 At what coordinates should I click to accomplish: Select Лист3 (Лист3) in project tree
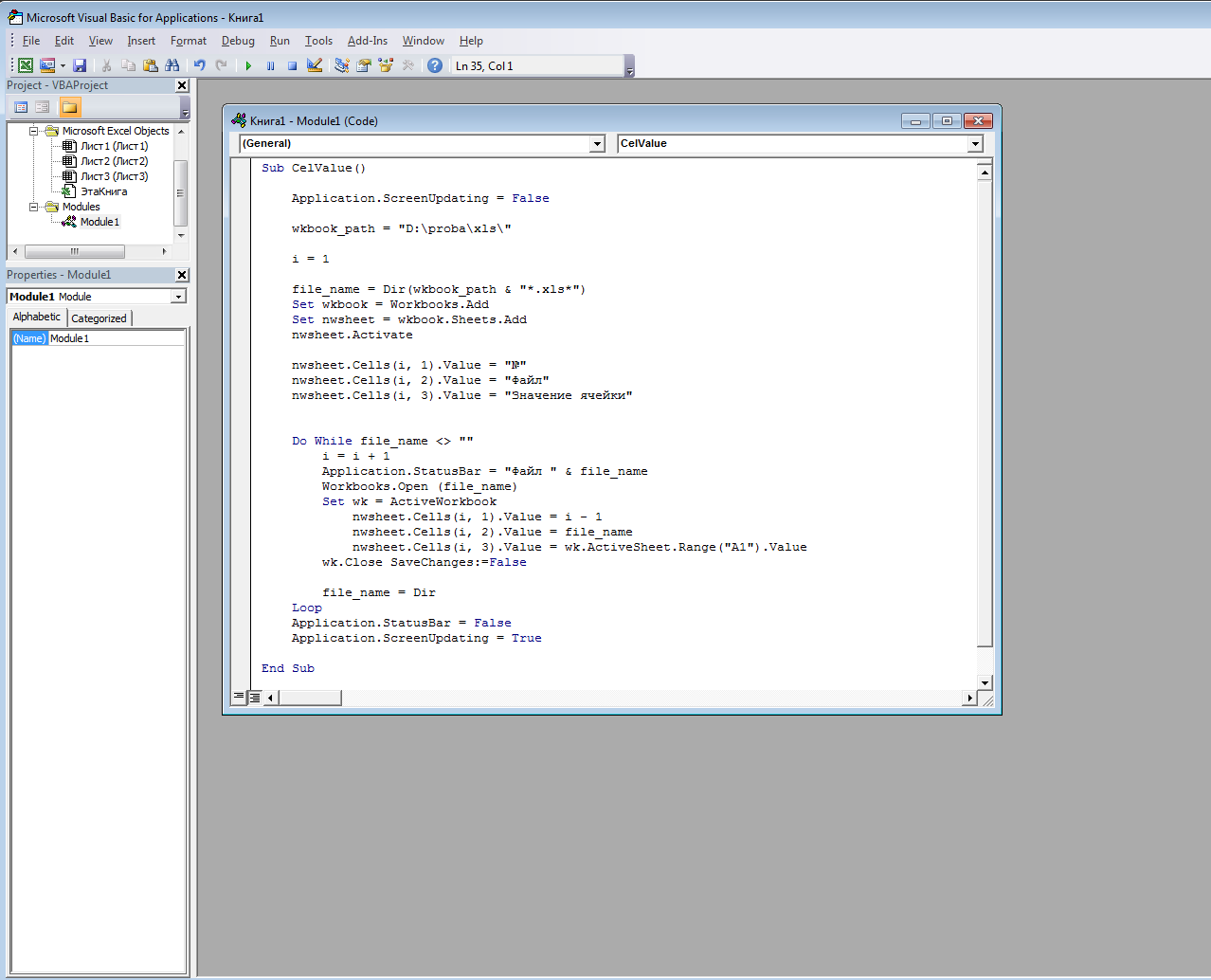[x=114, y=176]
